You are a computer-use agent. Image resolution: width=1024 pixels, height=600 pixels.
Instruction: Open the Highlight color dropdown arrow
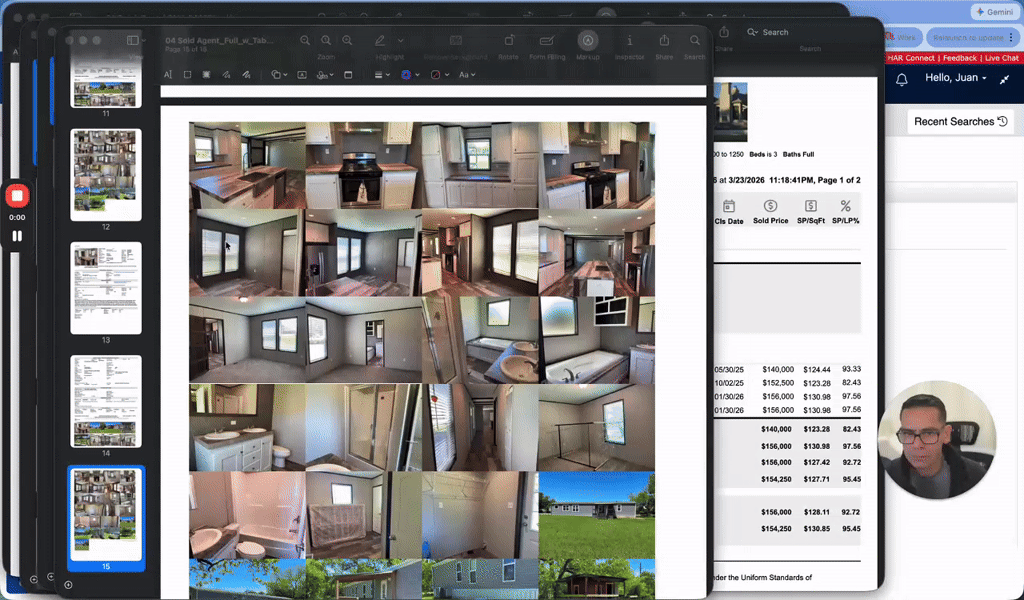(401, 41)
